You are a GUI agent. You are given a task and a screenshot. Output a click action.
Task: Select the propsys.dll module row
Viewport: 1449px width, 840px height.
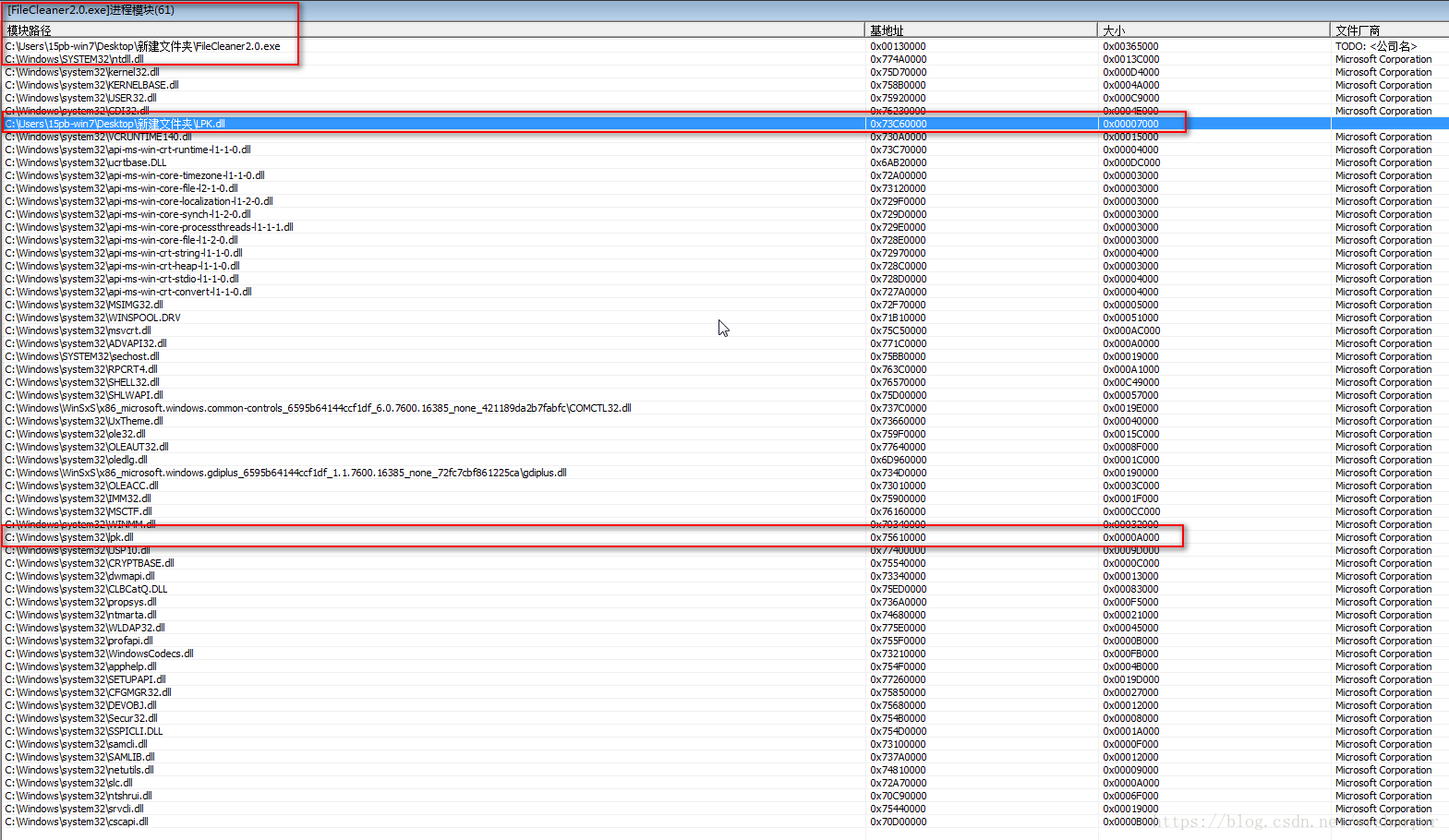724,602
